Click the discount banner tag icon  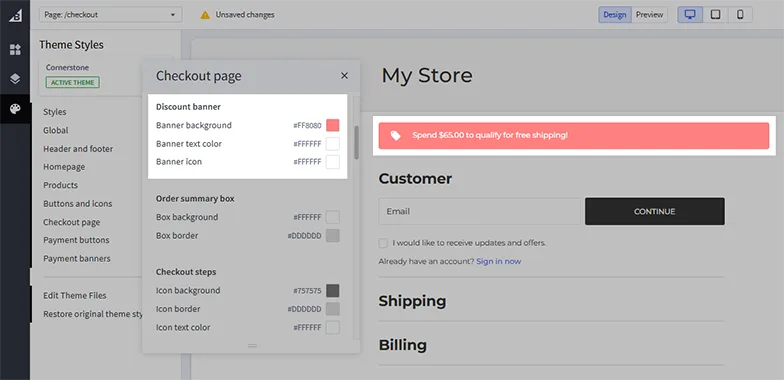tap(396, 136)
